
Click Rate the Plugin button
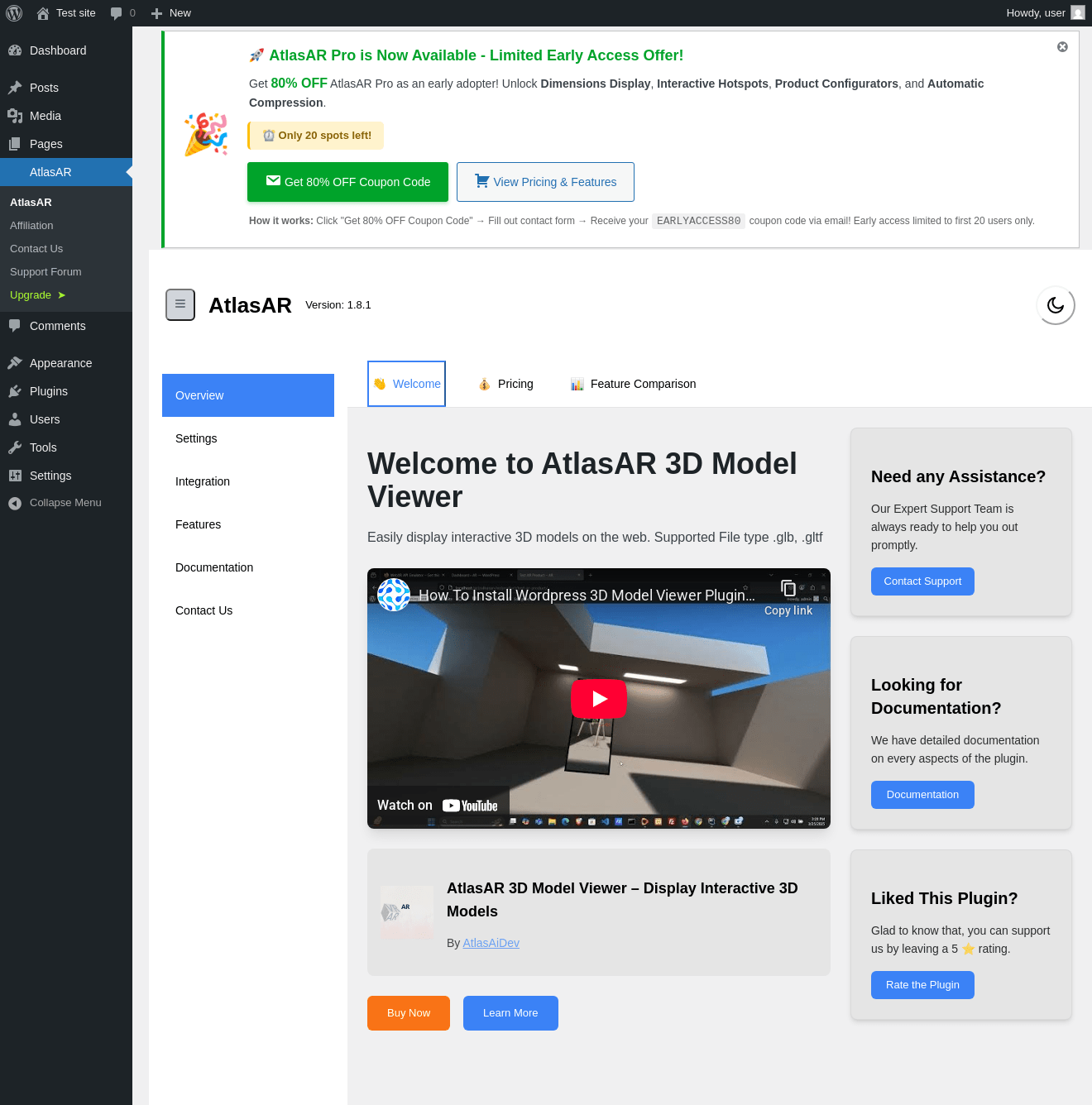point(922,985)
